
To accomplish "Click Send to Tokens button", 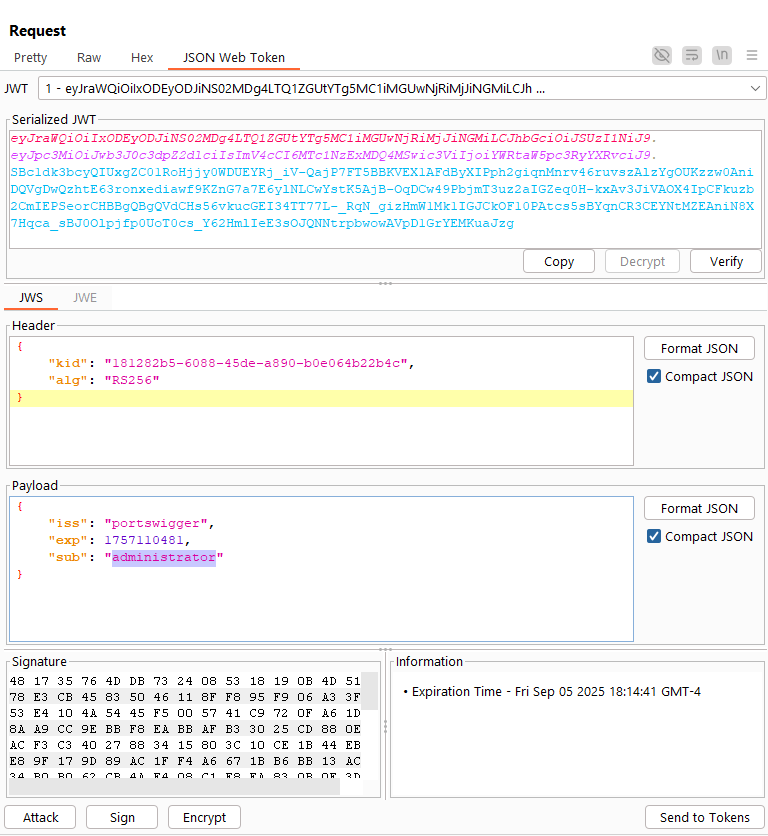I will (x=704, y=818).
